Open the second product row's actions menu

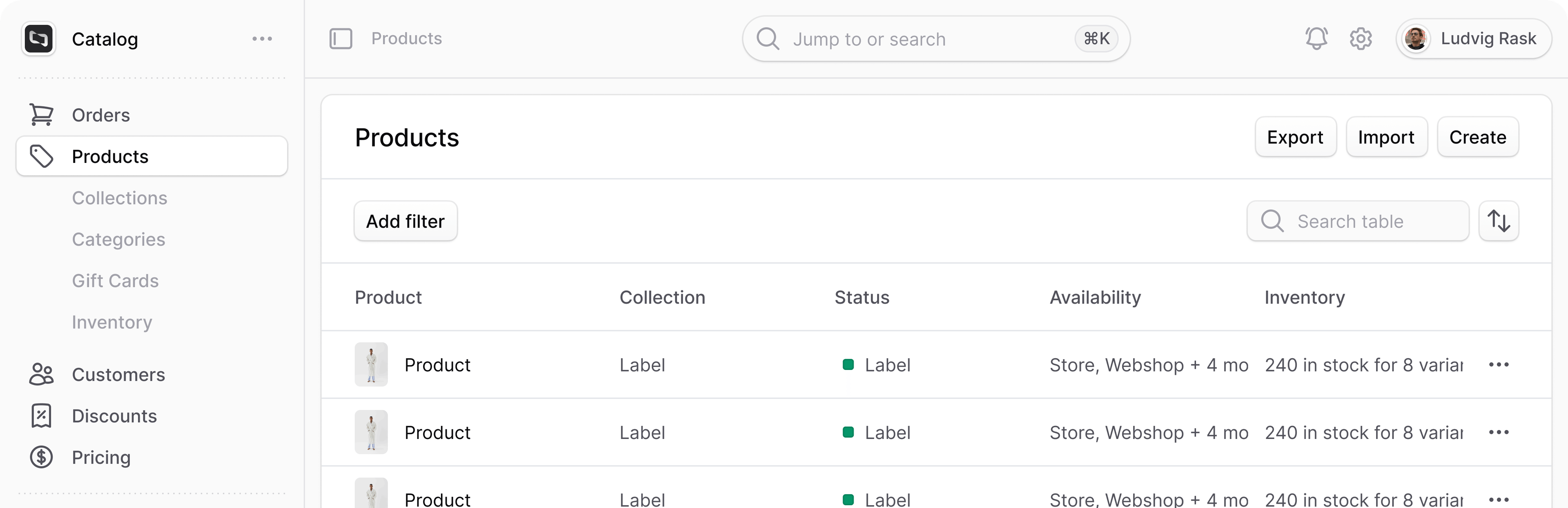pos(1499,432)
